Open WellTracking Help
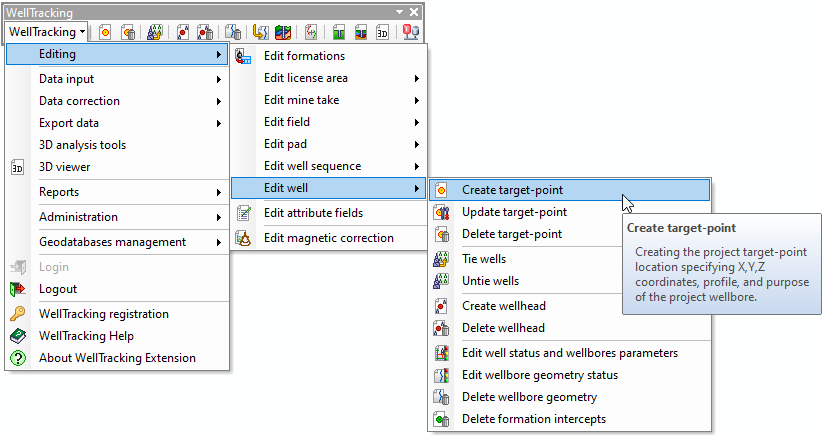 [x=117, y=336]
